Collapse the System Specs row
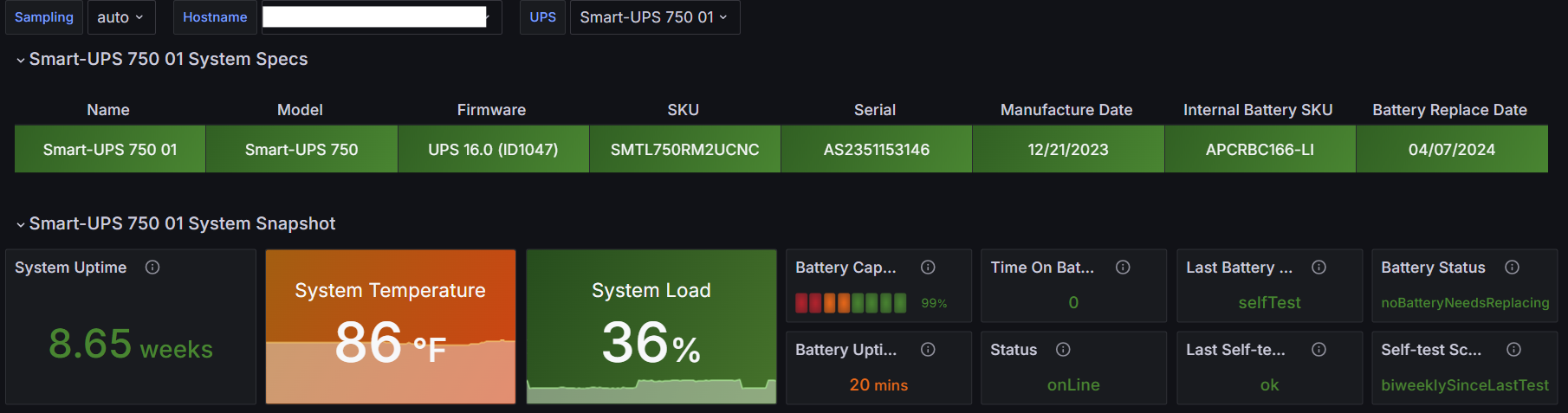The width and height of the screenshot is (1568, 413). point(21,60)
